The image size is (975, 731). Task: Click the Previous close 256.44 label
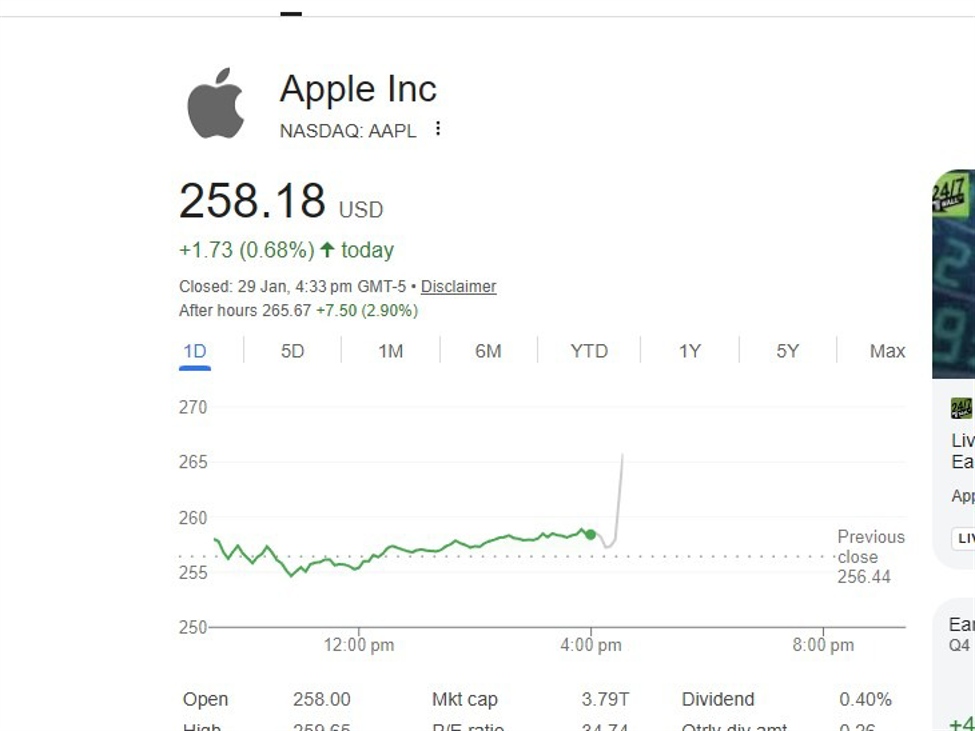click(869, 557)
